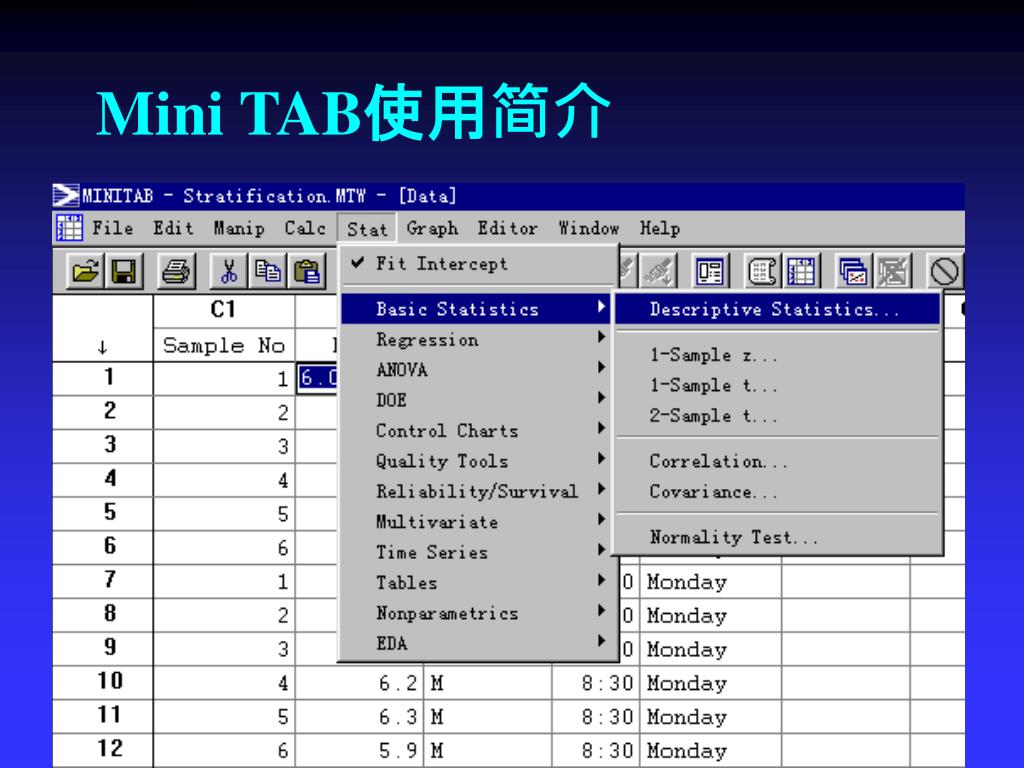Viewport: 1024px width, 768px height.
Task: Click the Data window icon beside File
Action: (69, 228)
